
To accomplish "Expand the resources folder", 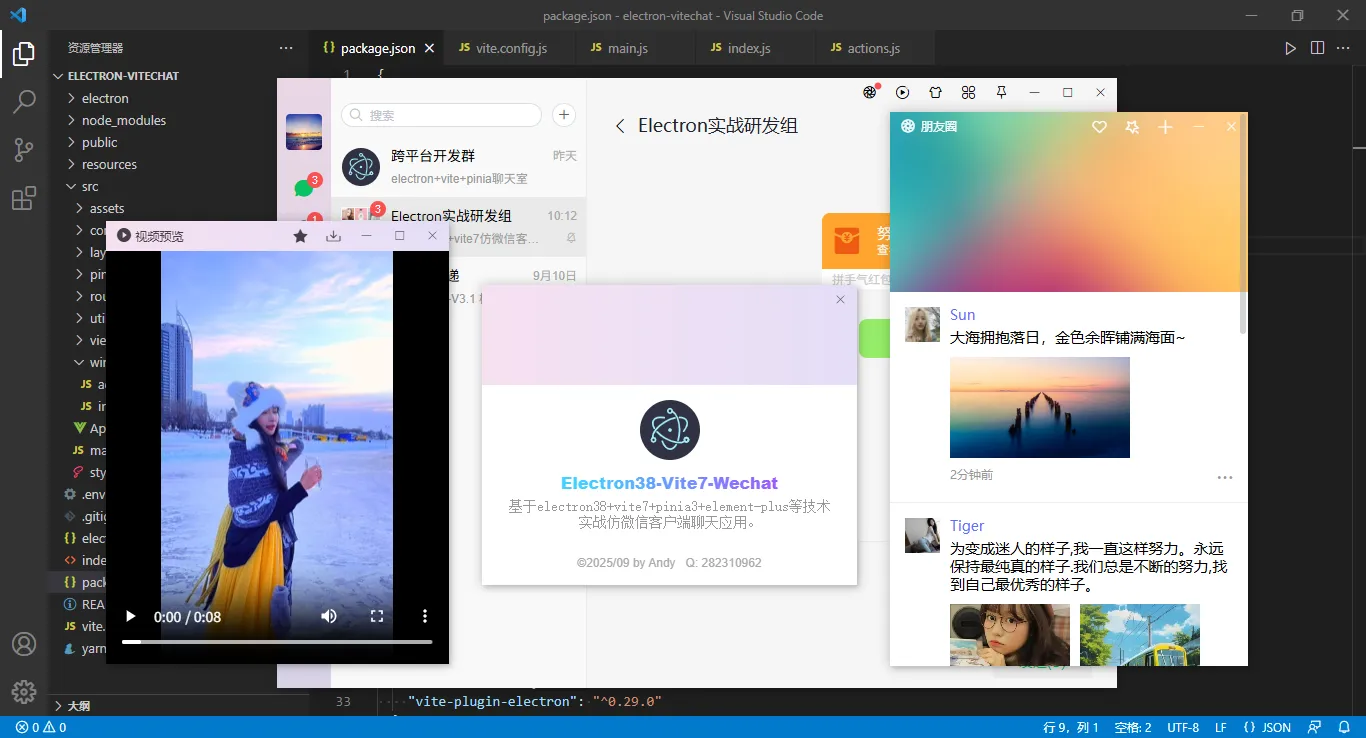I will 109,164.
